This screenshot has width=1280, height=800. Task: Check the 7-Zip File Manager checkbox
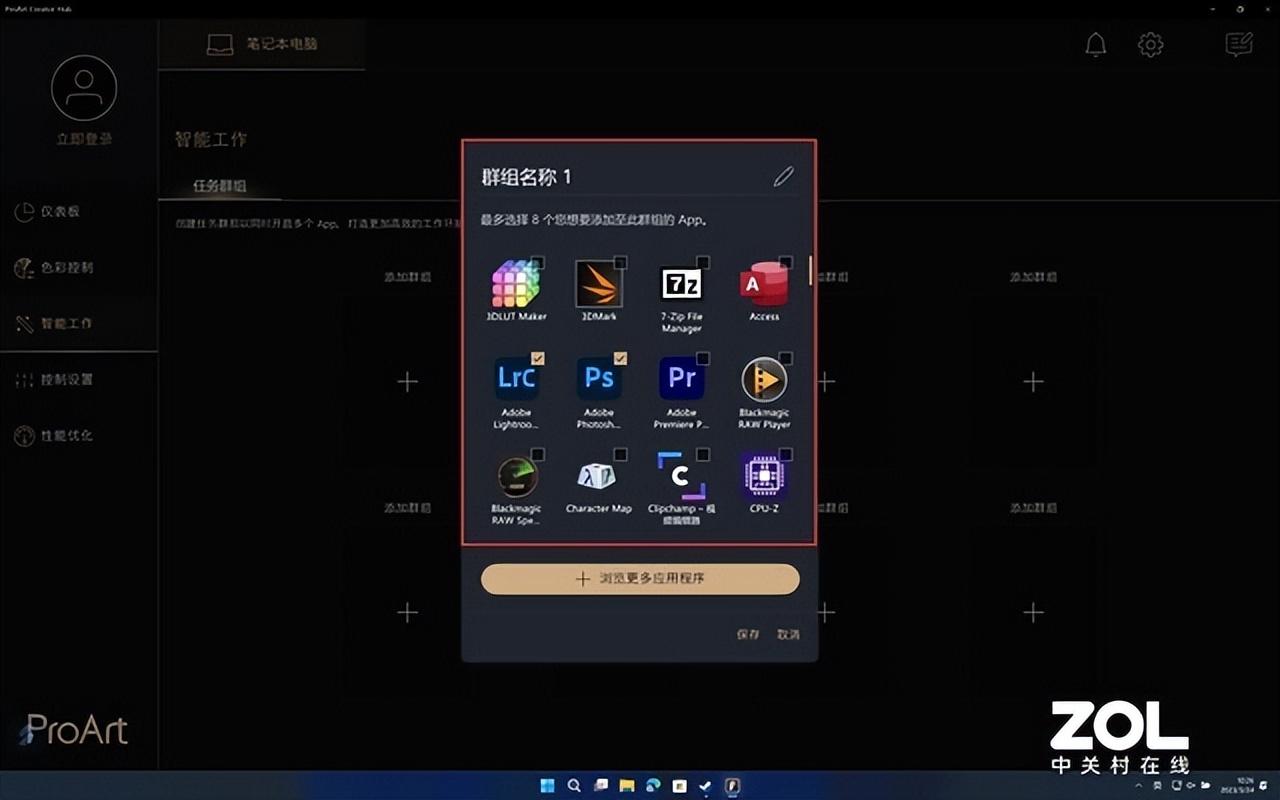pos(703,262)
